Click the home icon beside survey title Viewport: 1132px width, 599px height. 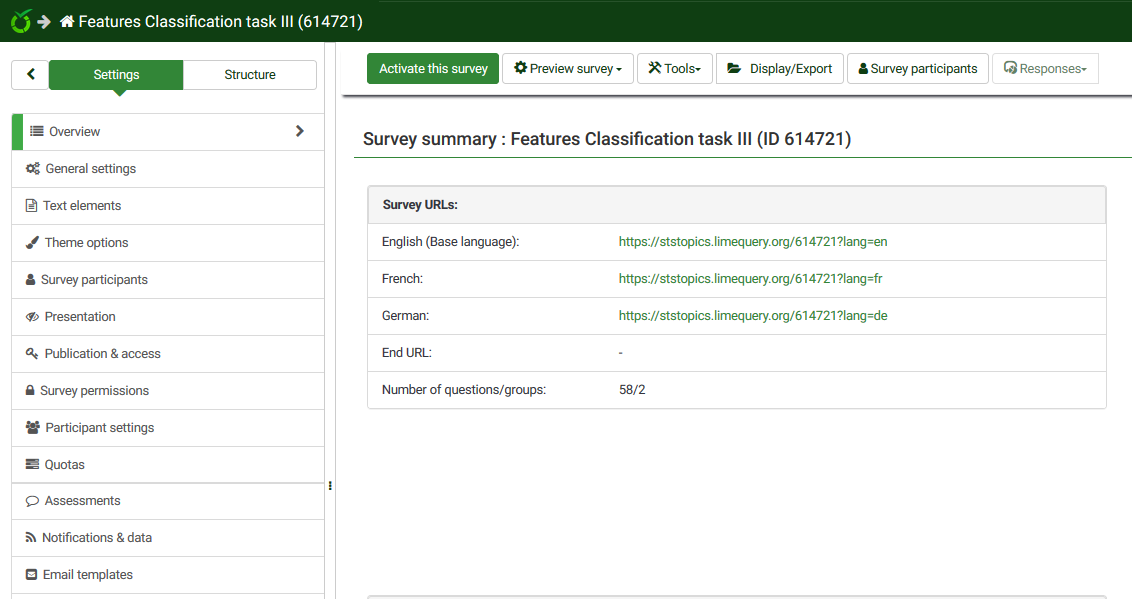click(x=67, y=21)
